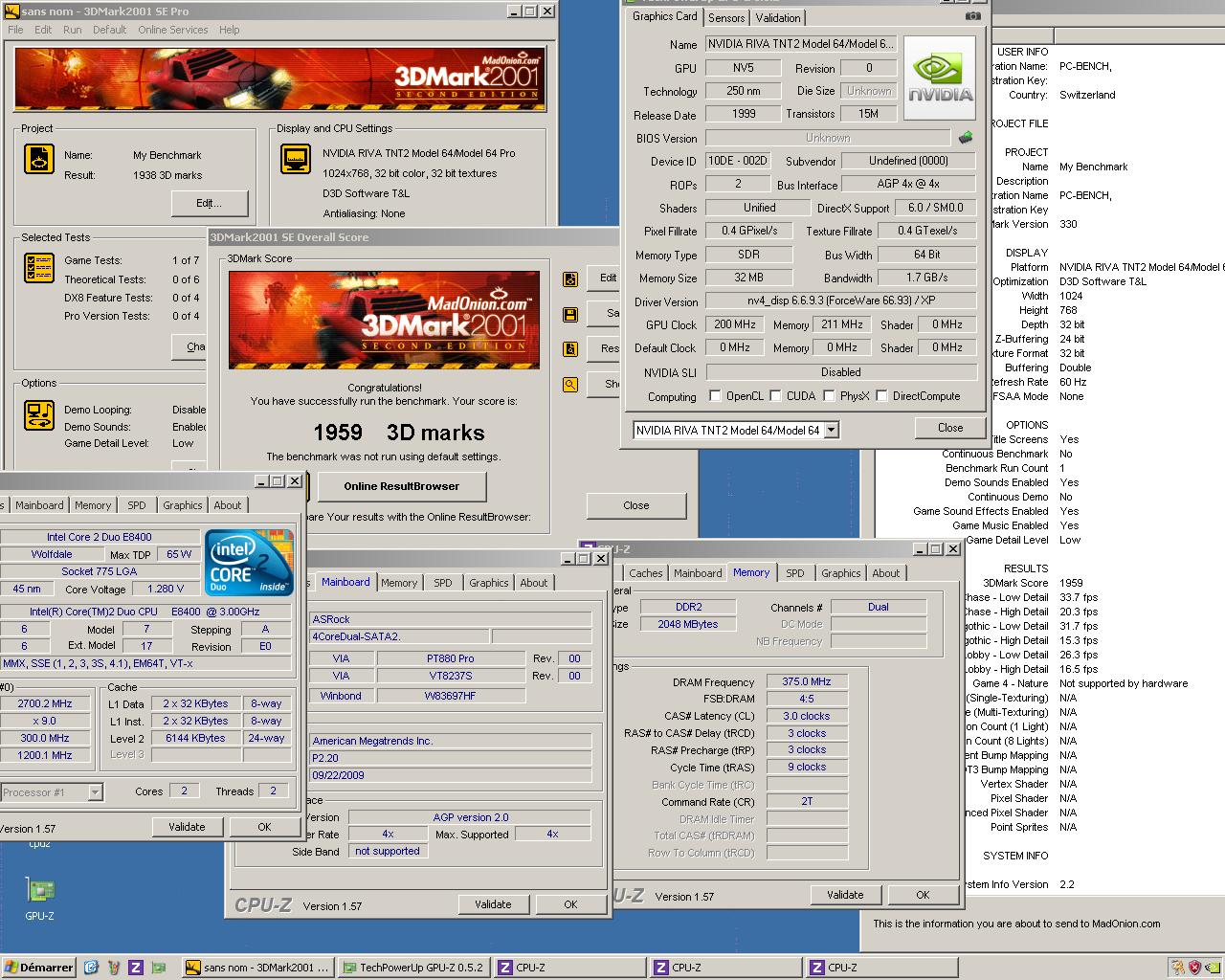Click the GPU-Z quick launch icon
Viewport: 1225px width, 980px height.
tap(159, 968)
